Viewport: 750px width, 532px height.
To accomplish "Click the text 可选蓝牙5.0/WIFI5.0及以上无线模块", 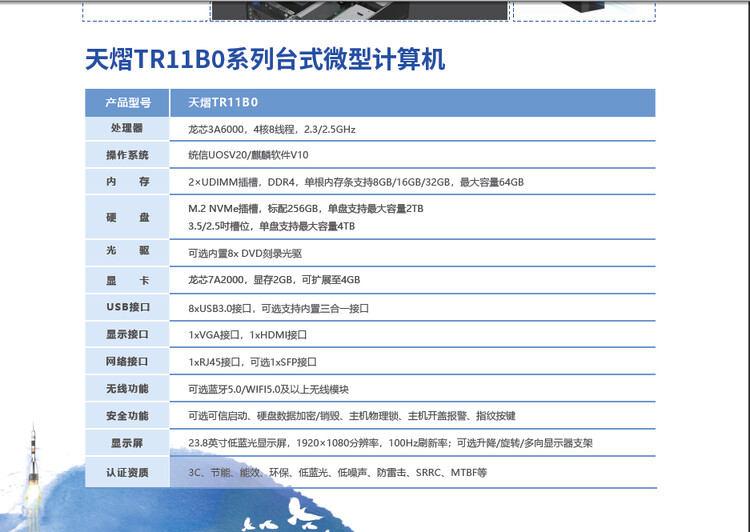I will 268,389.
